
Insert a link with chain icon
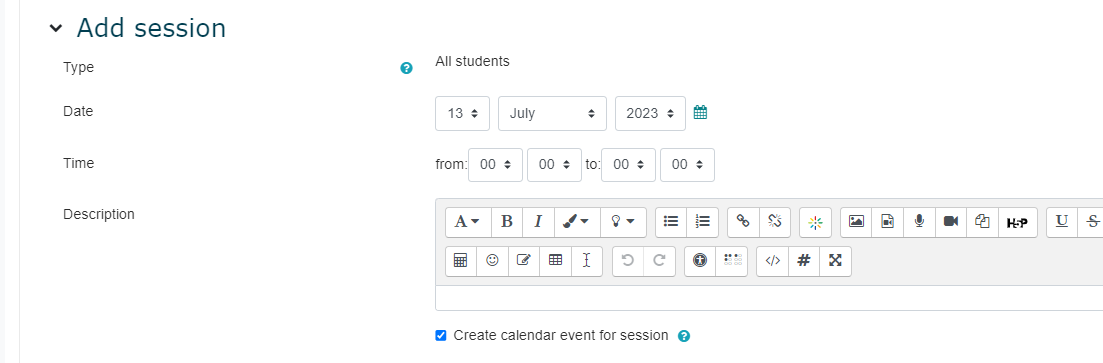pos(743,222)
